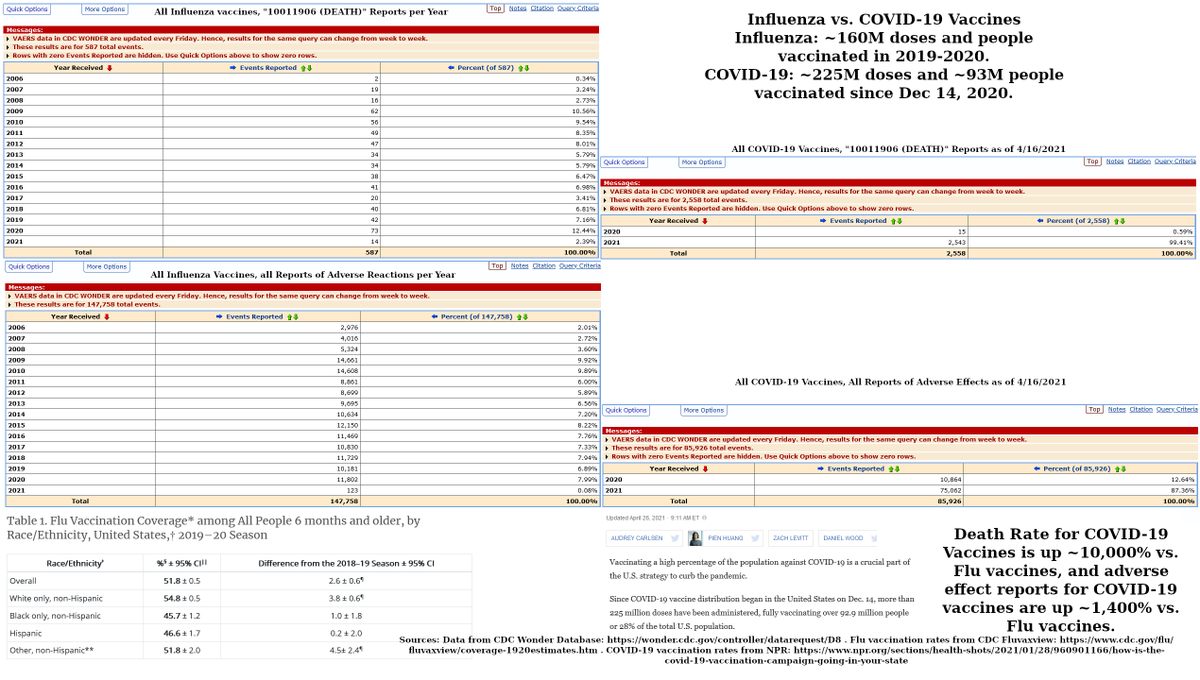This screenshot has height=680, width=1200.
Task: Click Top tab in influenza DEATH reports panel
Action: [496, 8]
